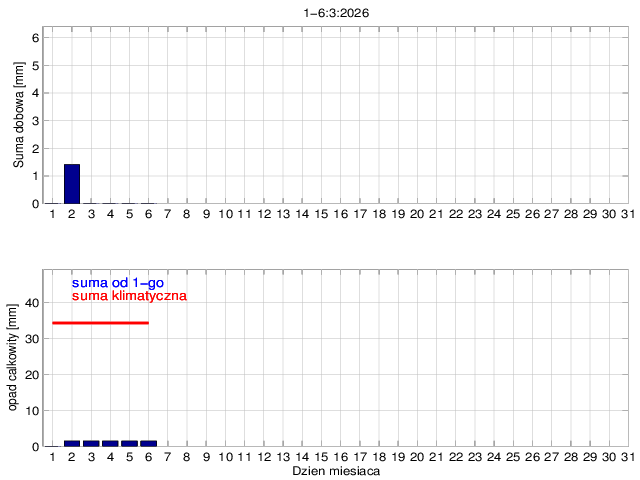Click the tall daily bar in the upper chart
The width and height of the screenshot is (640, 480).
tap(72, 184)
